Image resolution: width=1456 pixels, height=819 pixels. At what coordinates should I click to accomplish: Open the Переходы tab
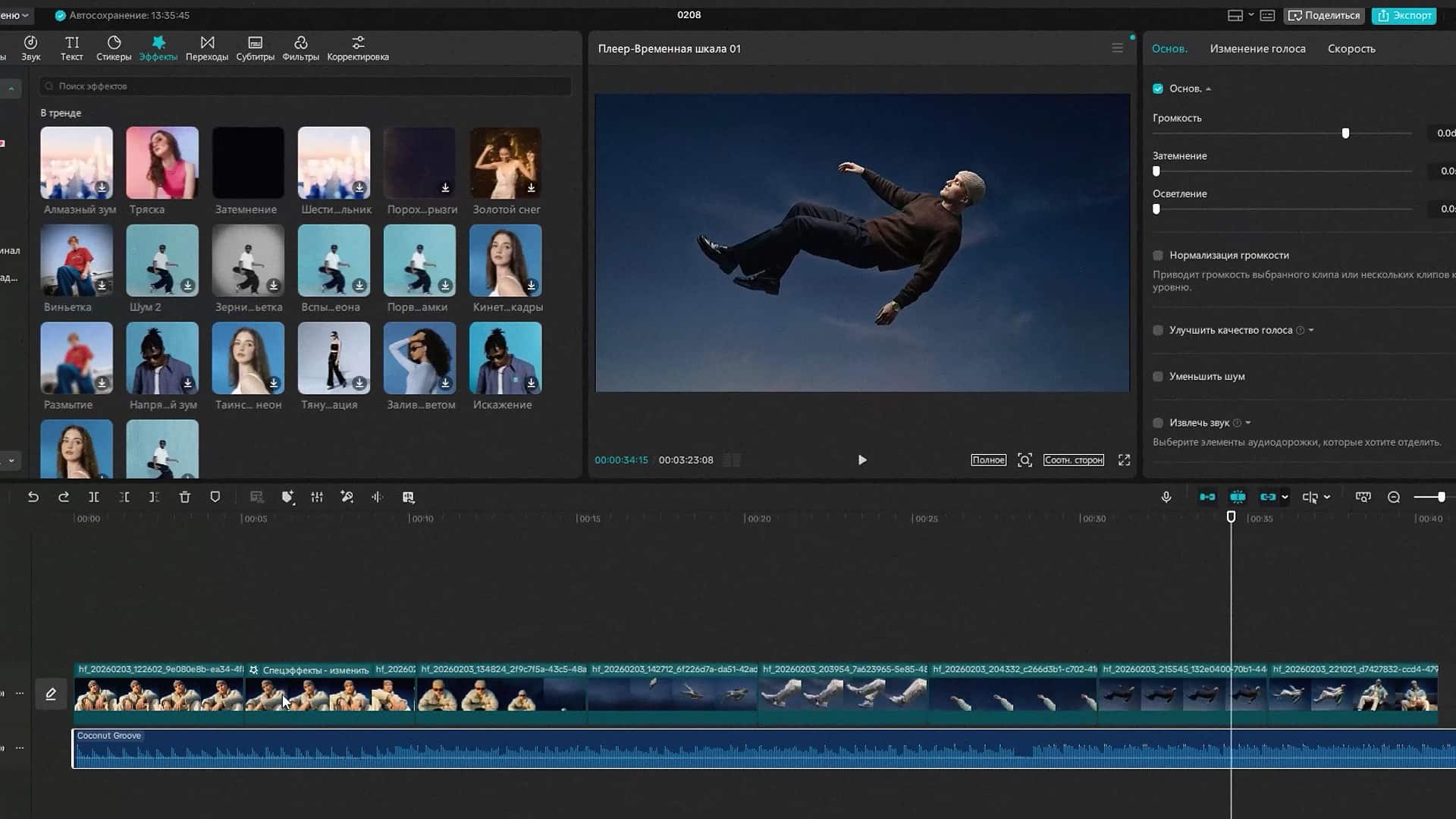(207, 49)
